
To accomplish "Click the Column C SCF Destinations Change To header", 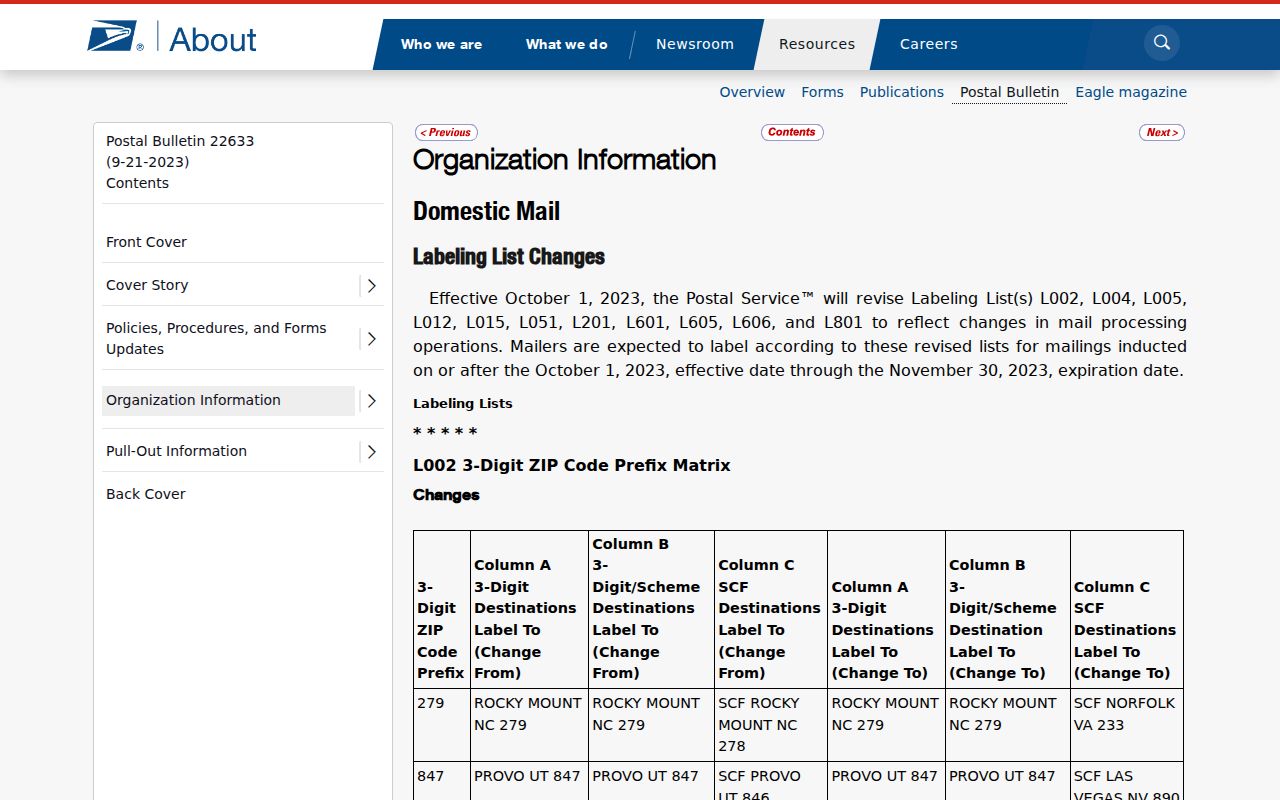I will point(1126,609).
